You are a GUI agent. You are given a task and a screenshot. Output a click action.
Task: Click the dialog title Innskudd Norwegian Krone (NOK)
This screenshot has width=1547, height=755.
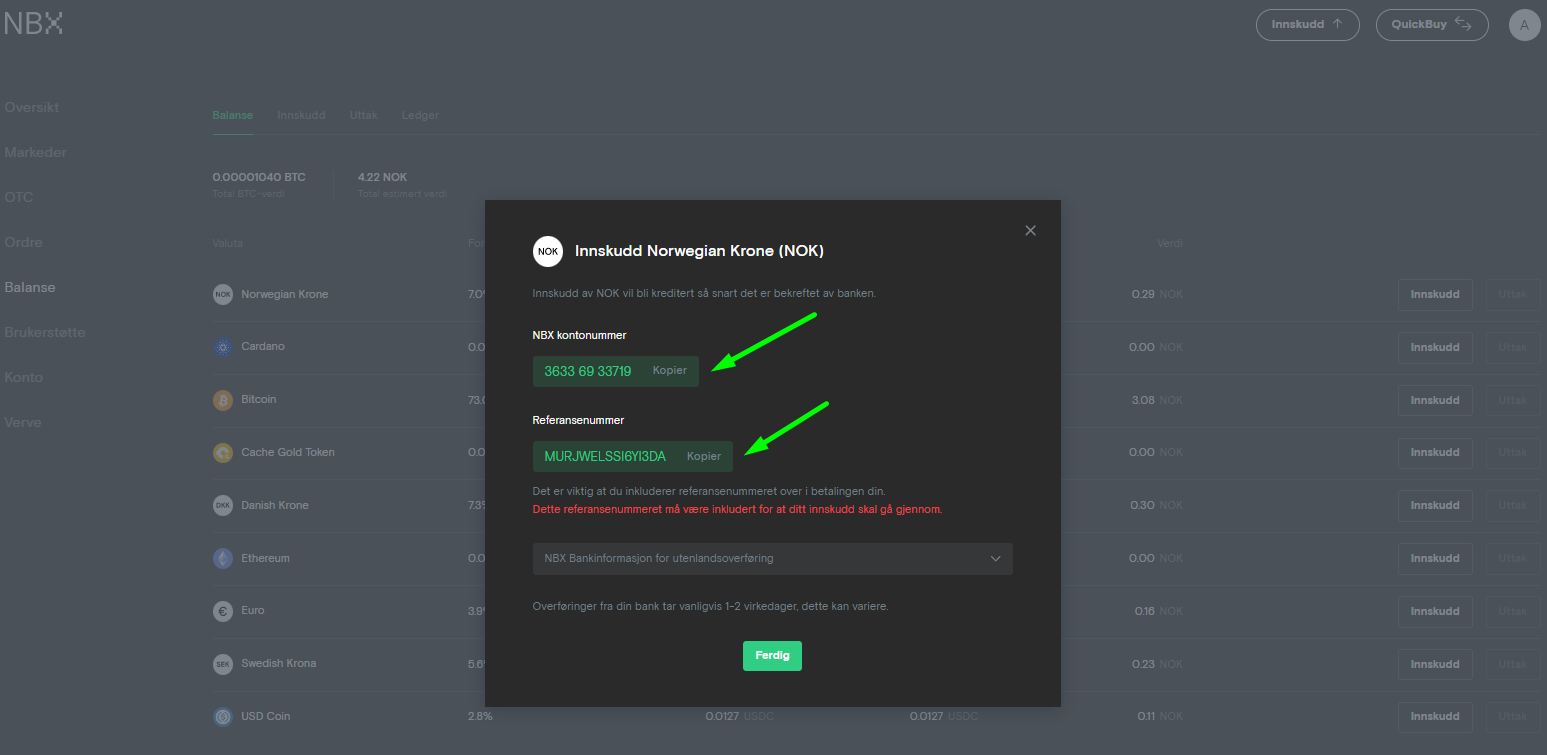tap(699, 251)
